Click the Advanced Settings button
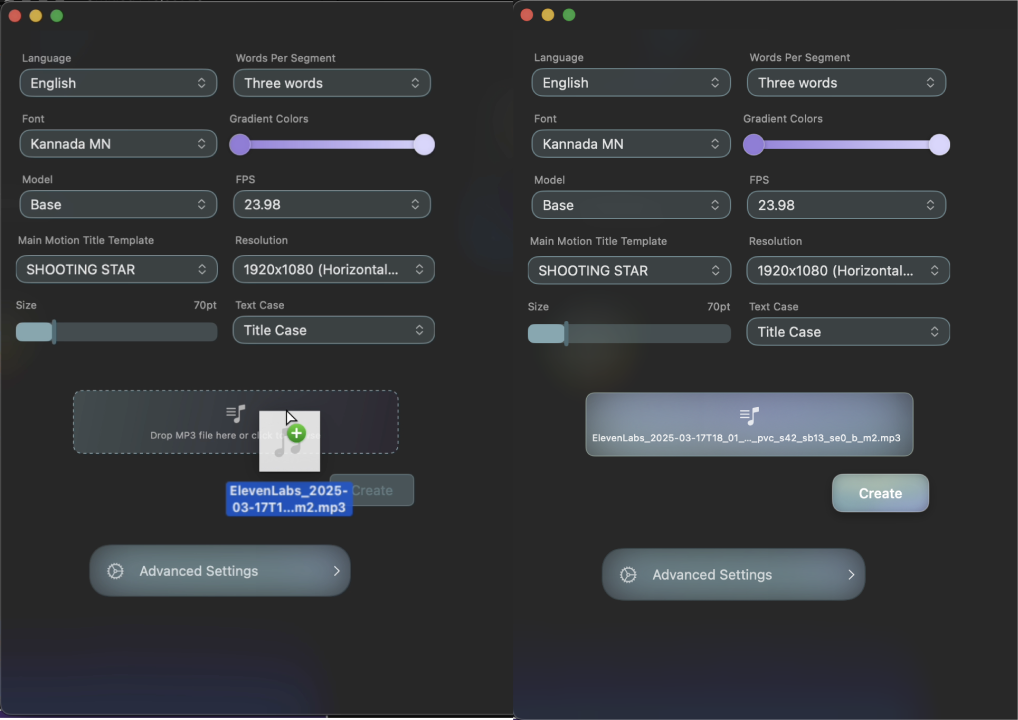Image resolution: width=1018 pixels, height=720 pixels. (219, 571)
